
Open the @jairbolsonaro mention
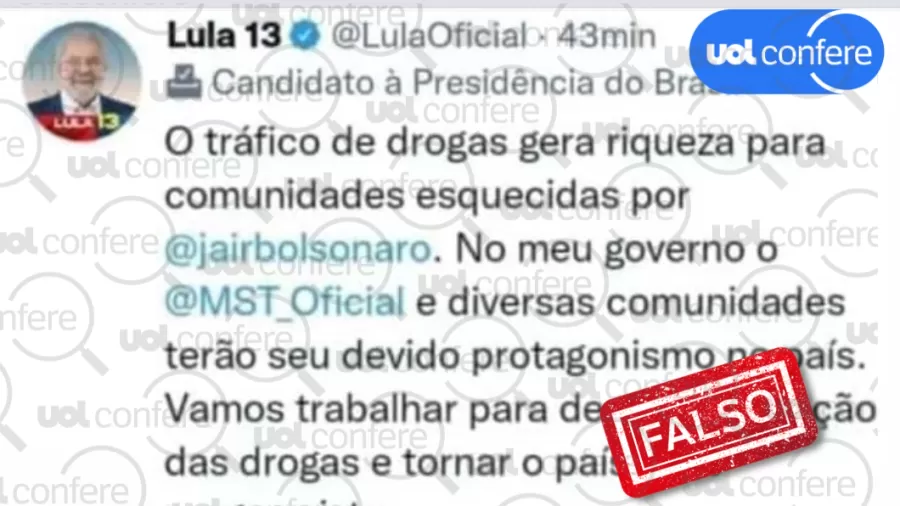point(298,250)
